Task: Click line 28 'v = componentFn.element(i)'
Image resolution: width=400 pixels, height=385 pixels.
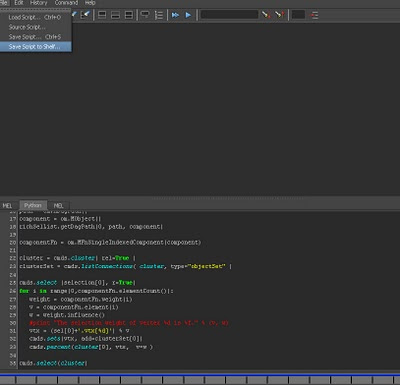Action: 74,307
